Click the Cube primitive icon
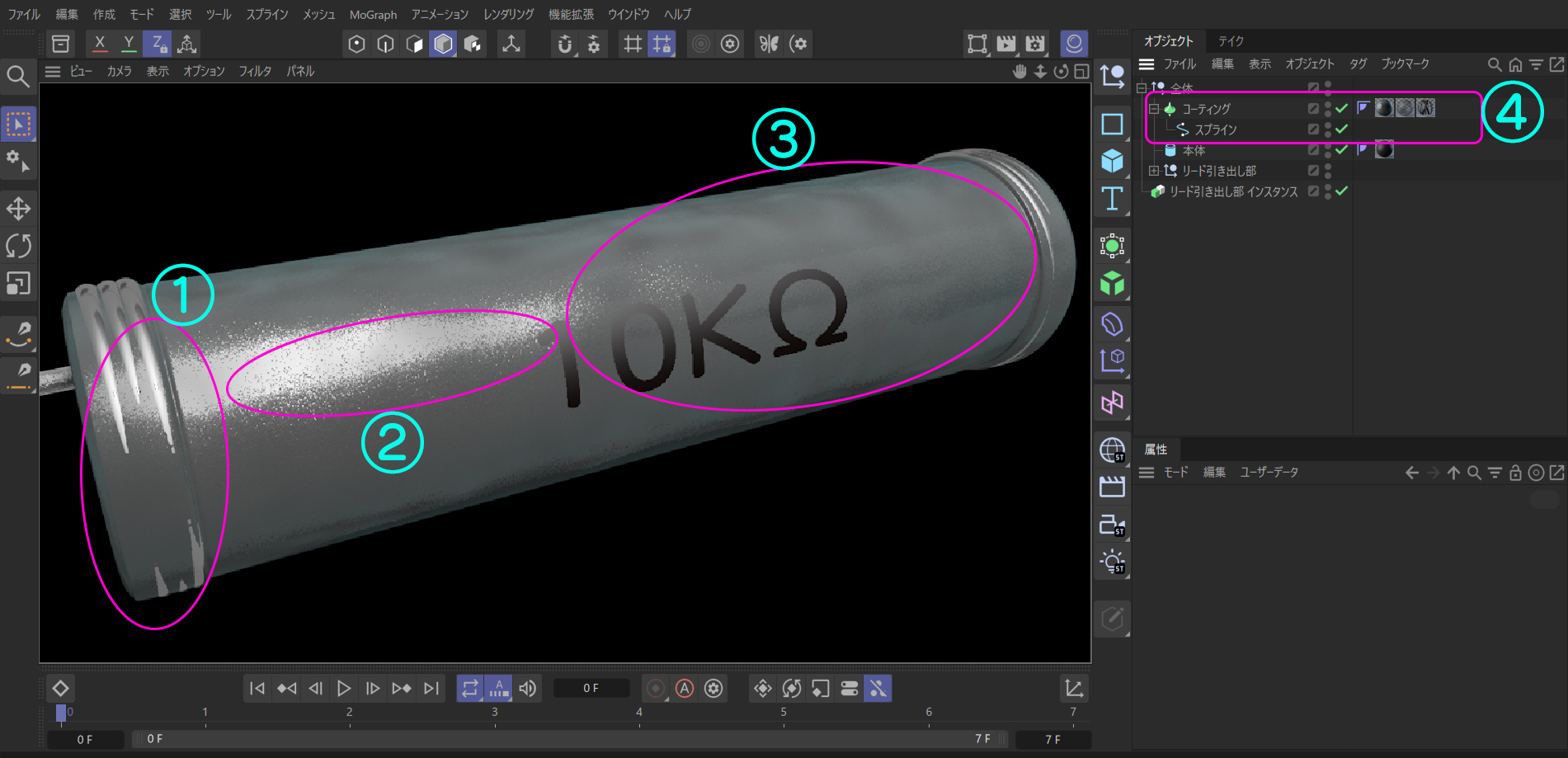Viewport: 1568px width, 758px height. pyautogui.click(x=1112, y=161)
